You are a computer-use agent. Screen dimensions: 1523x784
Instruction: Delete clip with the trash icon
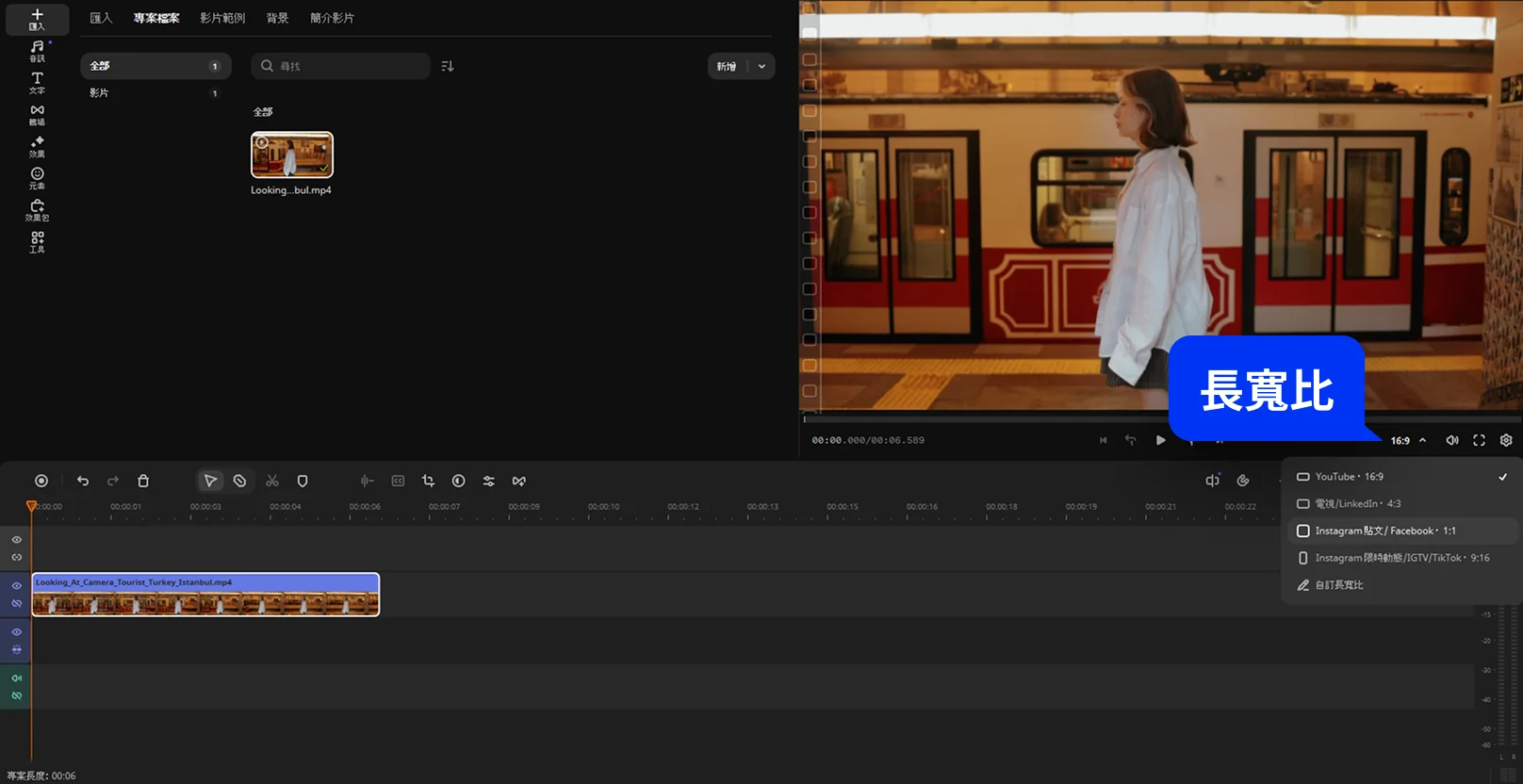click(143, 481)
